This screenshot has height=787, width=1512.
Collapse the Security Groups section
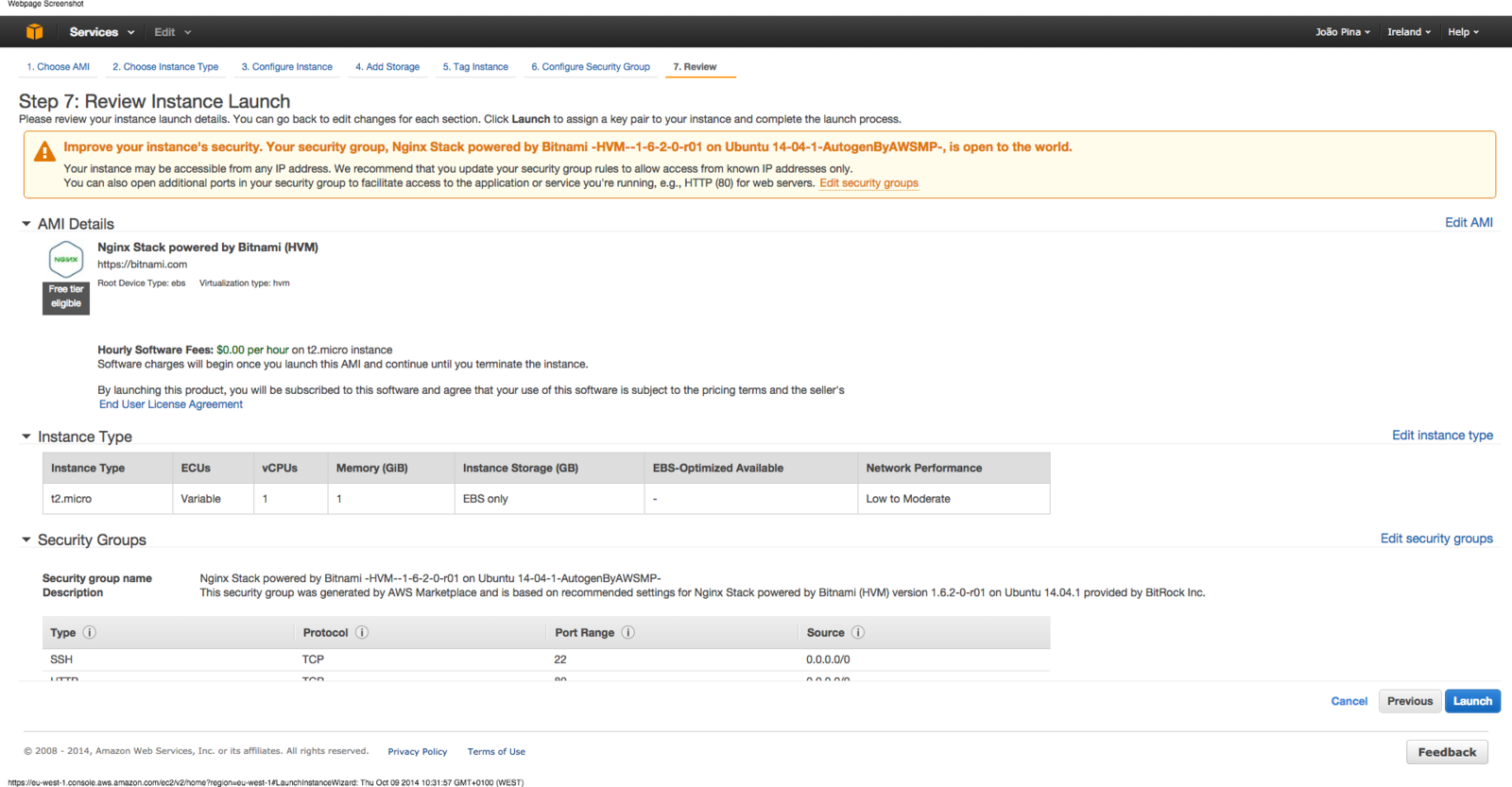26,539
